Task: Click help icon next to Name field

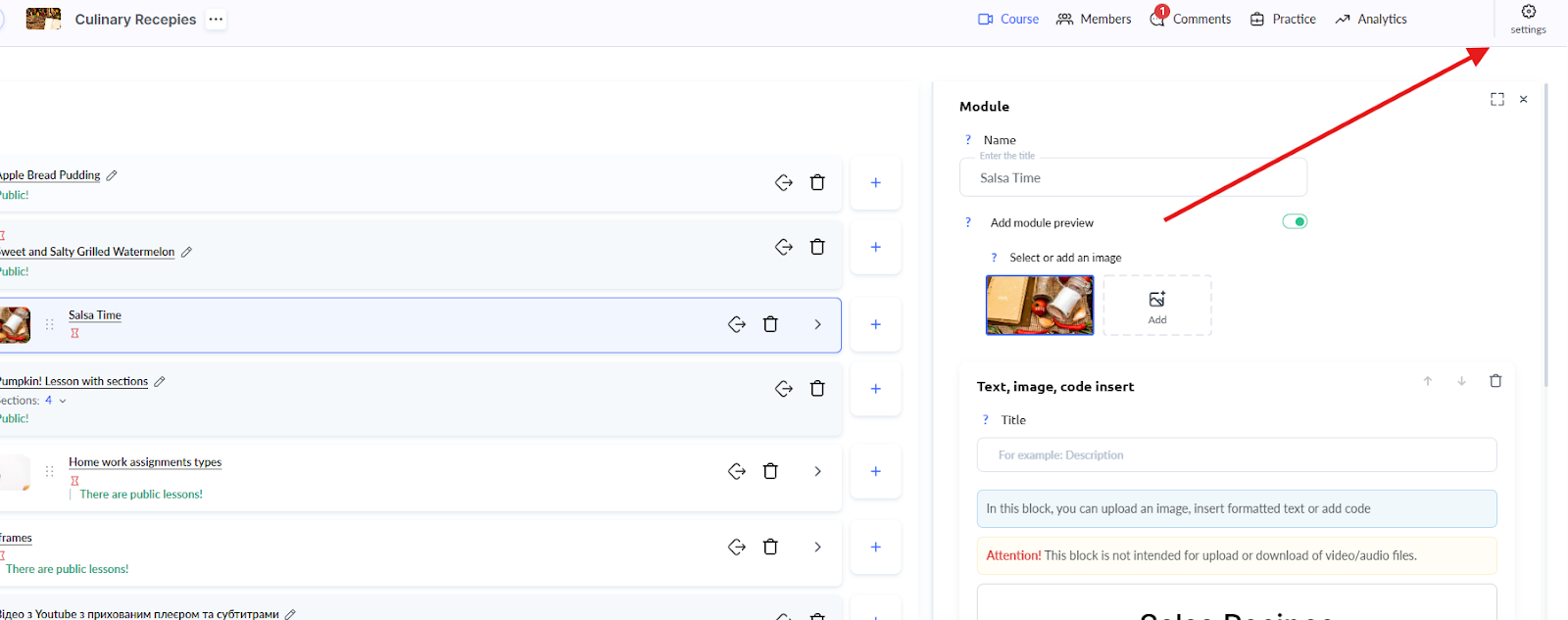Action: tap(968, 140)
